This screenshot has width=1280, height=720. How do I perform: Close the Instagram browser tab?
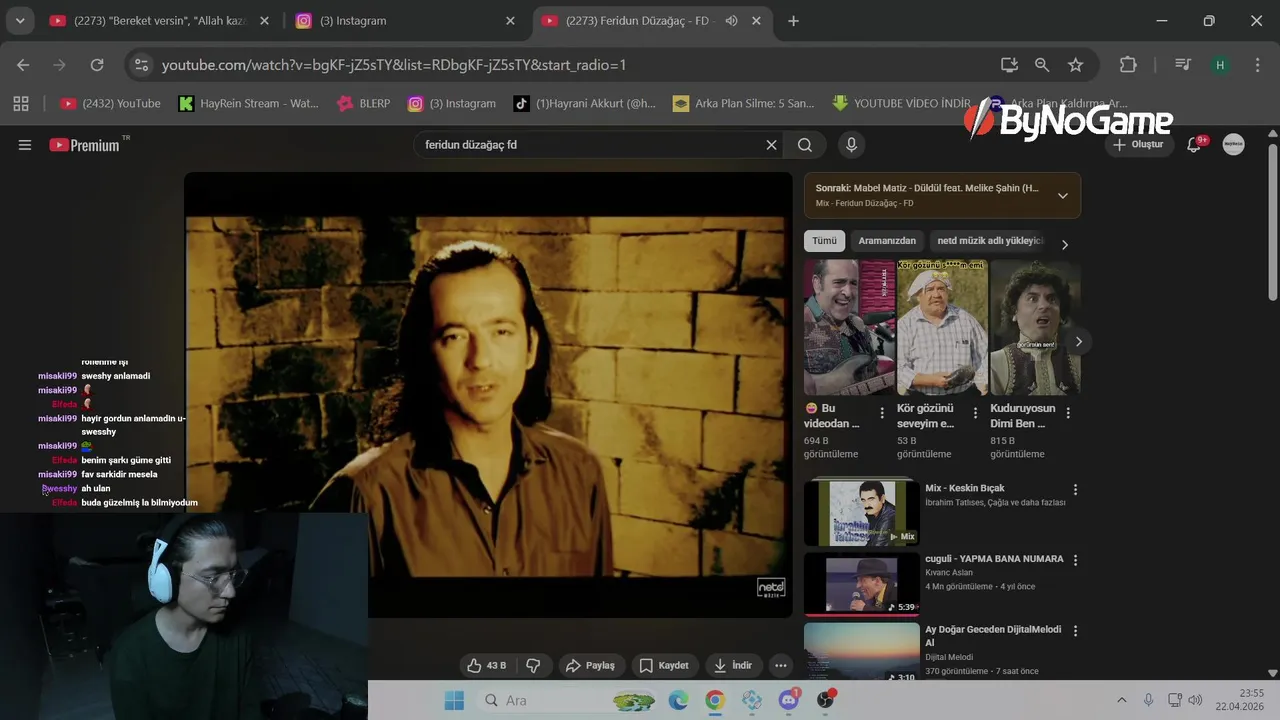(510, 21)
